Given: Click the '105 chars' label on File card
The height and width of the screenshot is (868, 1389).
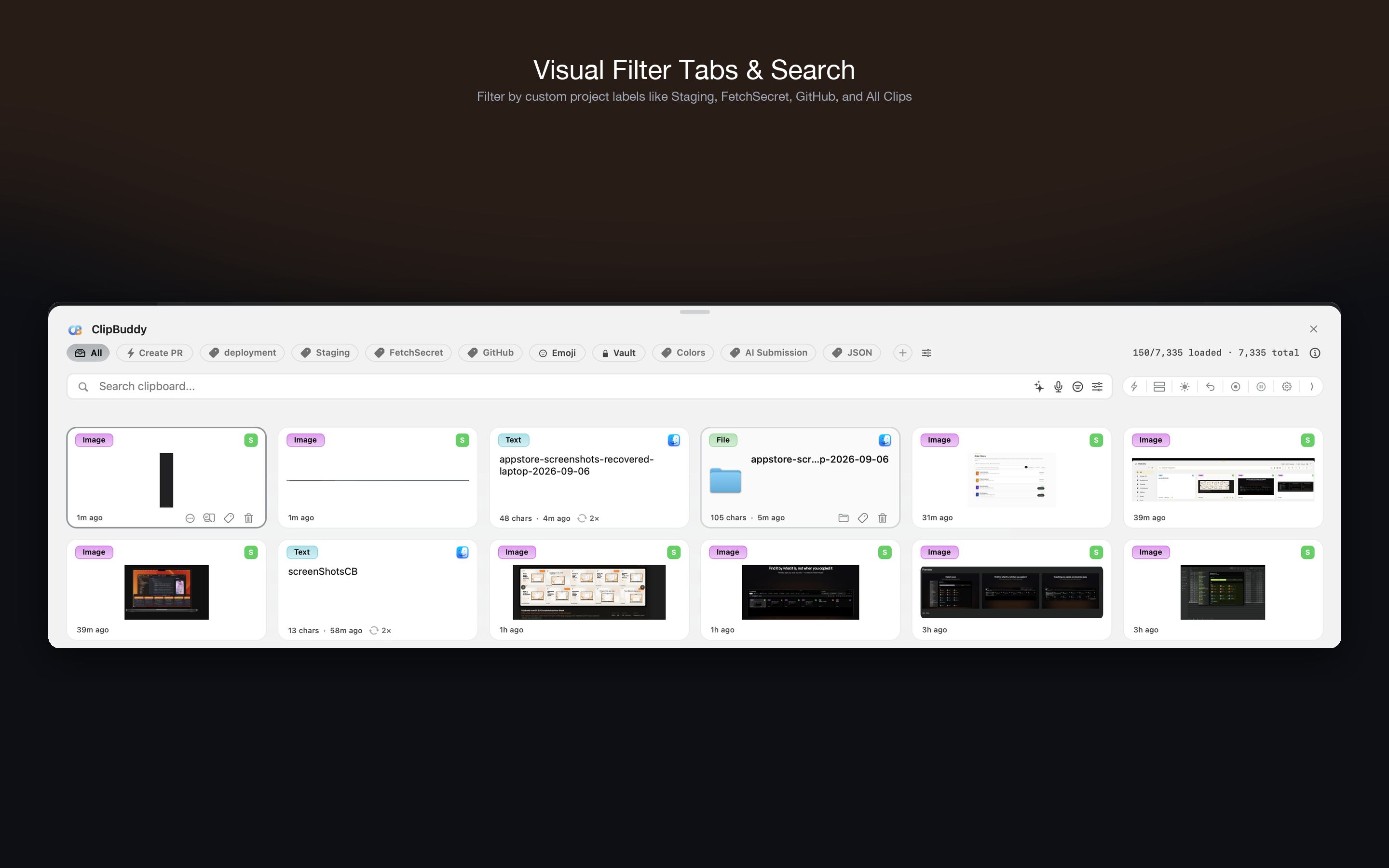Looking at the screenshot, I should pyautogui.click(x=728, y=518).
